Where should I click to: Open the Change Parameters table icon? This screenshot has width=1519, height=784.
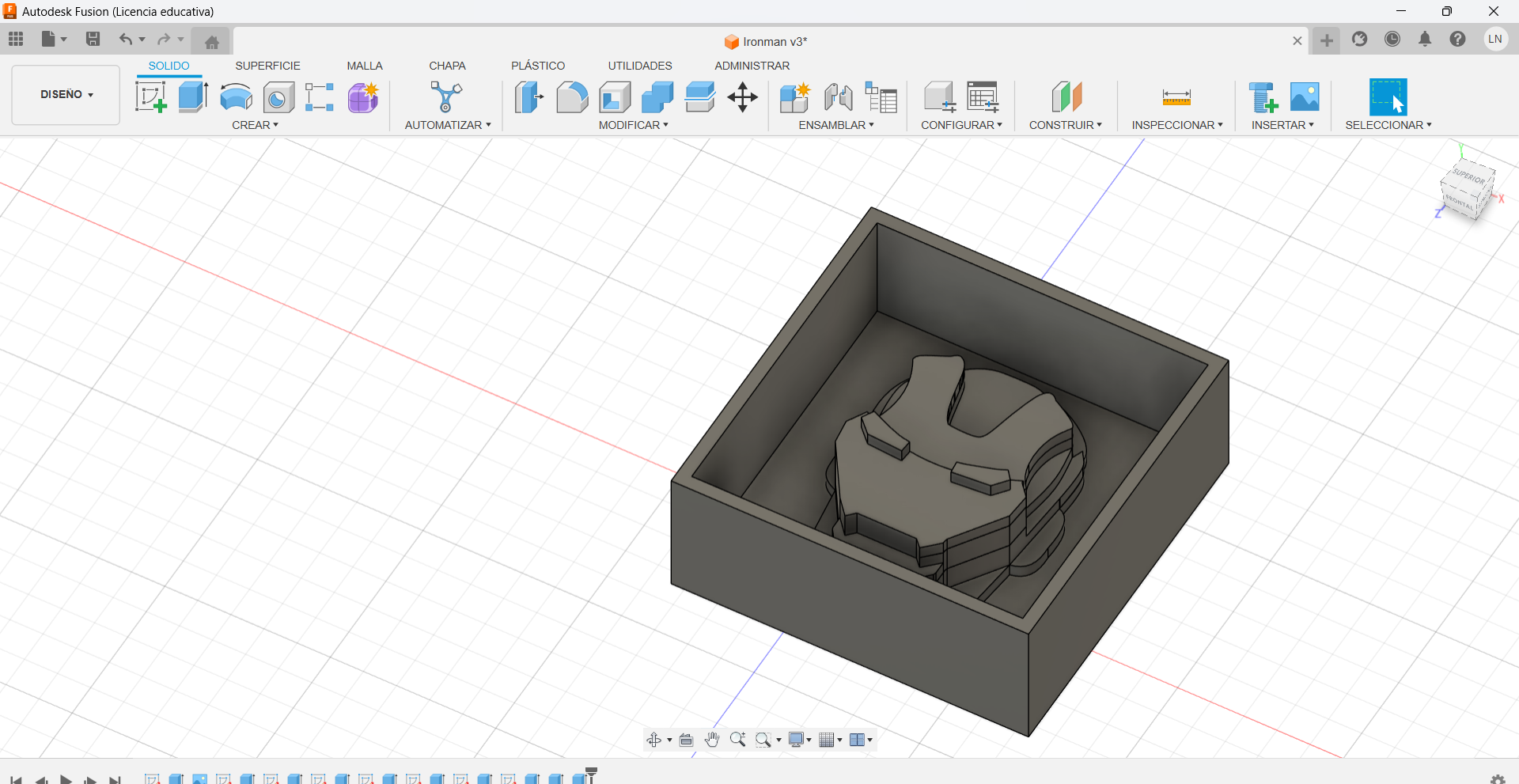(983, 97)
